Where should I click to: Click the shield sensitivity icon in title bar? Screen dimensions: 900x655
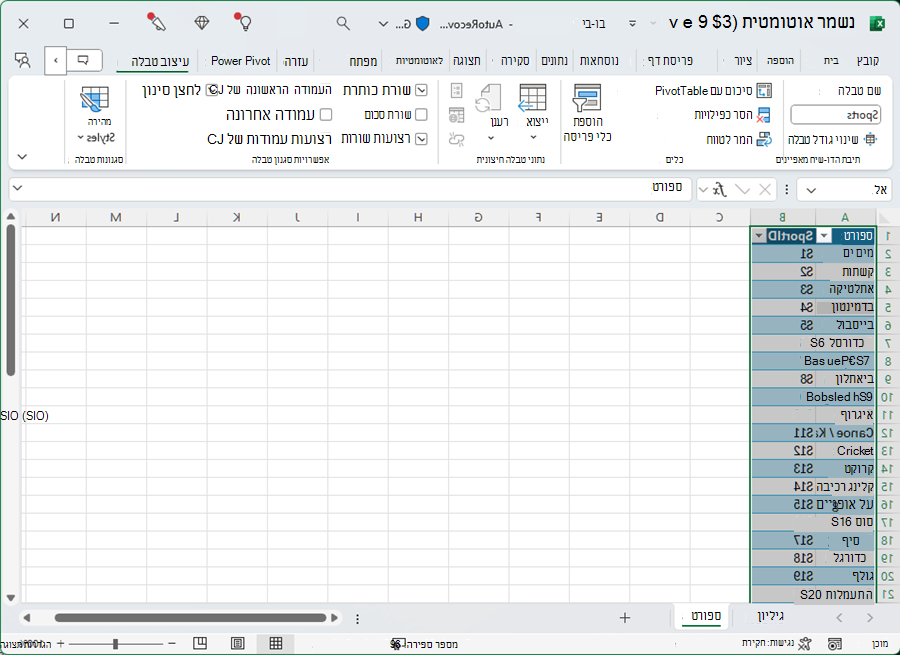point(422,24)
